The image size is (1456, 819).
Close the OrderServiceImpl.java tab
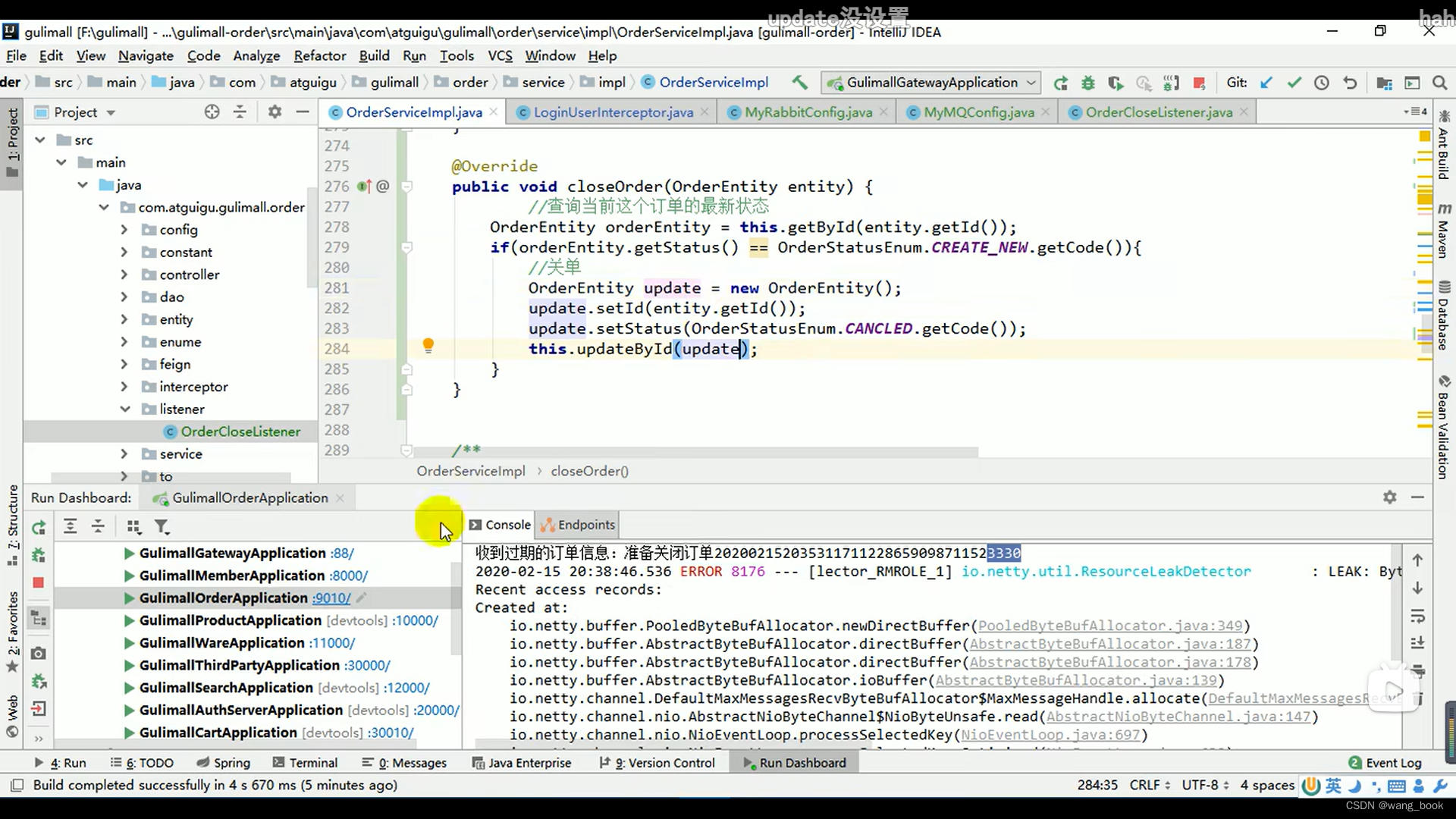tap(494, 111)
